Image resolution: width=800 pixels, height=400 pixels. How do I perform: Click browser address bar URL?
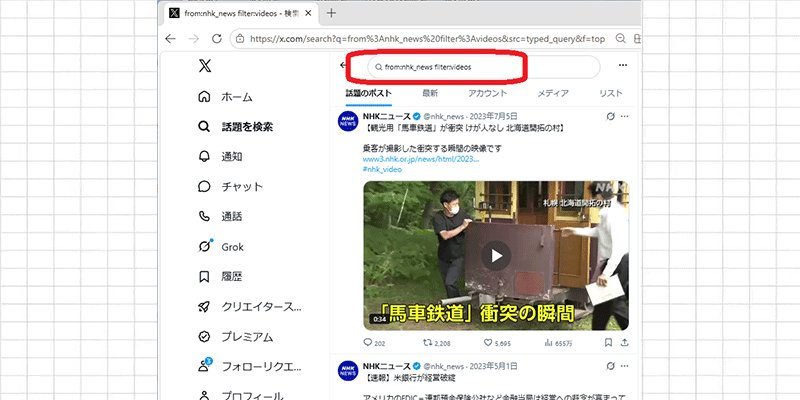(428, 39)
